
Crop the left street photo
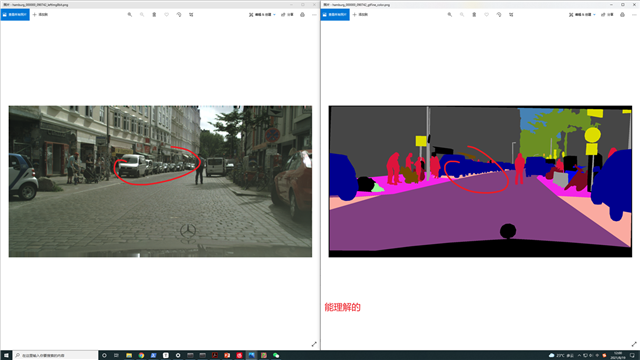191,15
